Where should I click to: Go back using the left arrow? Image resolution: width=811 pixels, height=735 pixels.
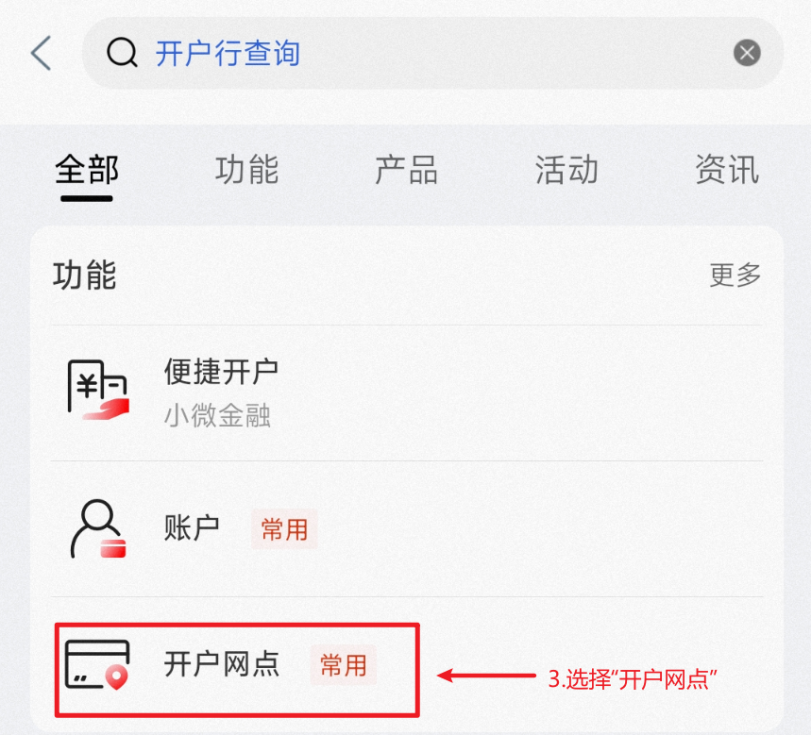click(x=41, y=53)
